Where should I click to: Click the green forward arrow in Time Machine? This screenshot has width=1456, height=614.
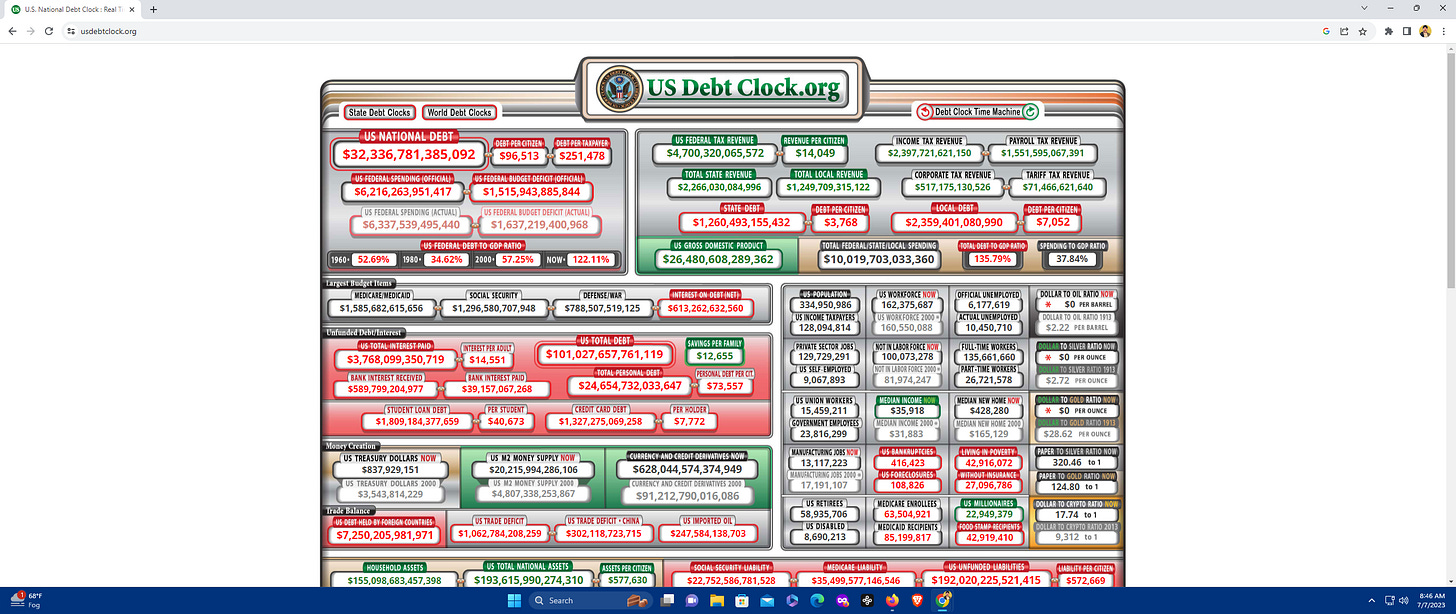pyautogui.click(x=1031, y=112)
